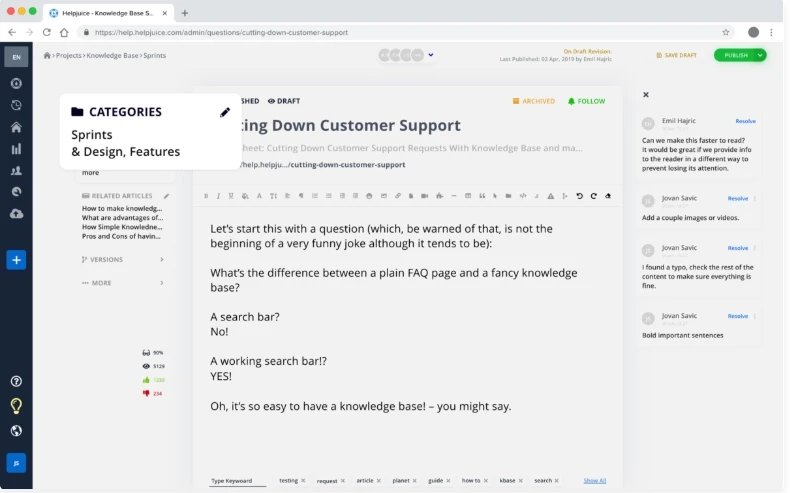Image resolution: width=790 pixels, height=493 pixels.
Task: Open the JS user avatar in sidebar
Action: [x=16, y=463]
